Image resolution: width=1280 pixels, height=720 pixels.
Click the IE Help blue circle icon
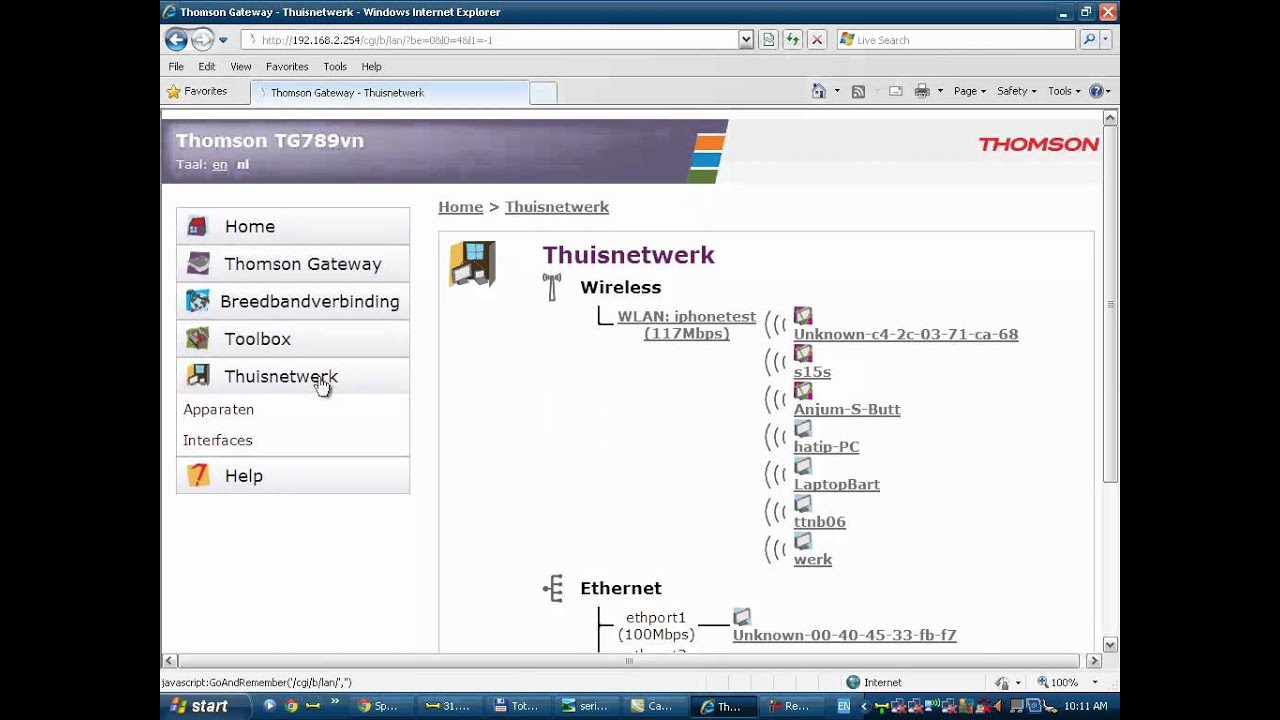click(x=1096, y=91)
